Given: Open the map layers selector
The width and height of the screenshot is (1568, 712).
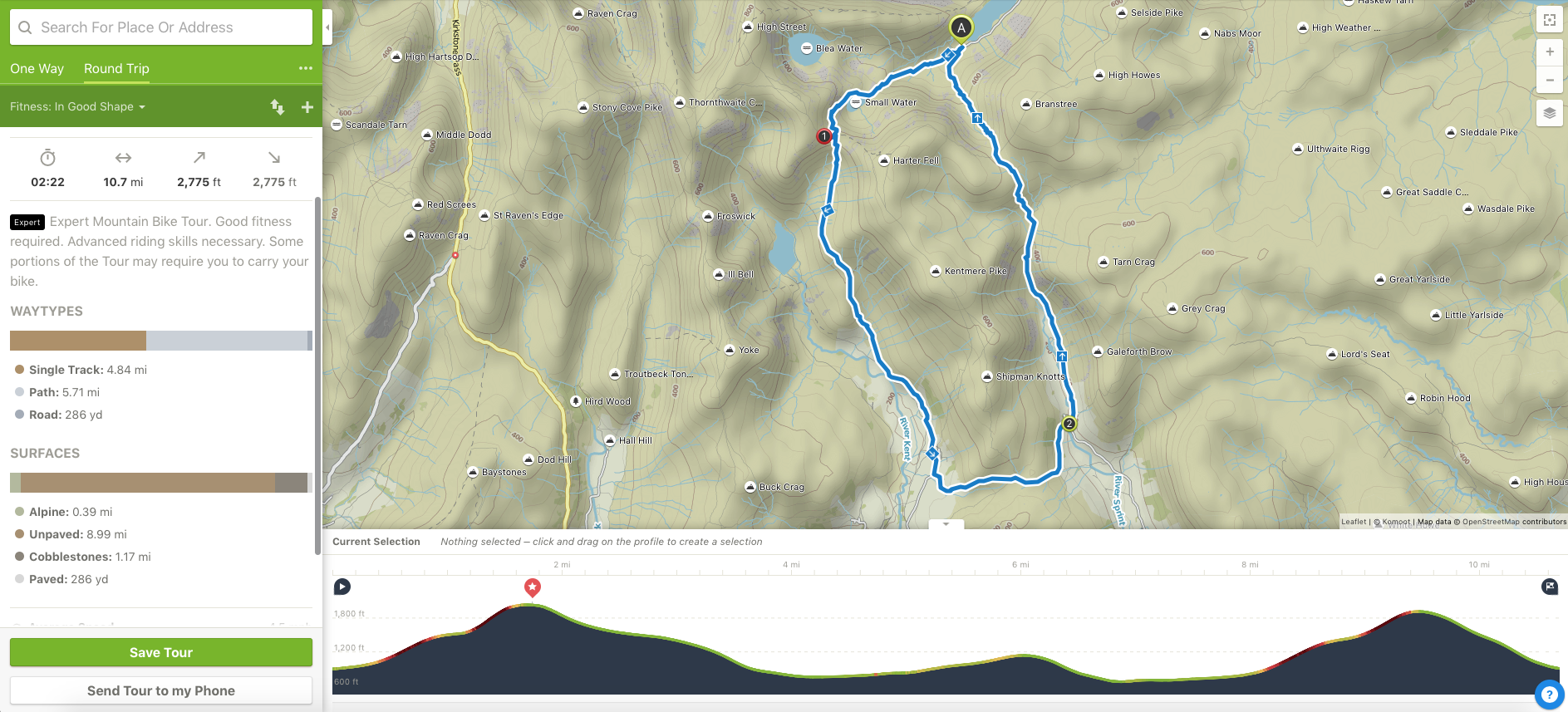Looking at the screenshot, I should coord(1549,113).
